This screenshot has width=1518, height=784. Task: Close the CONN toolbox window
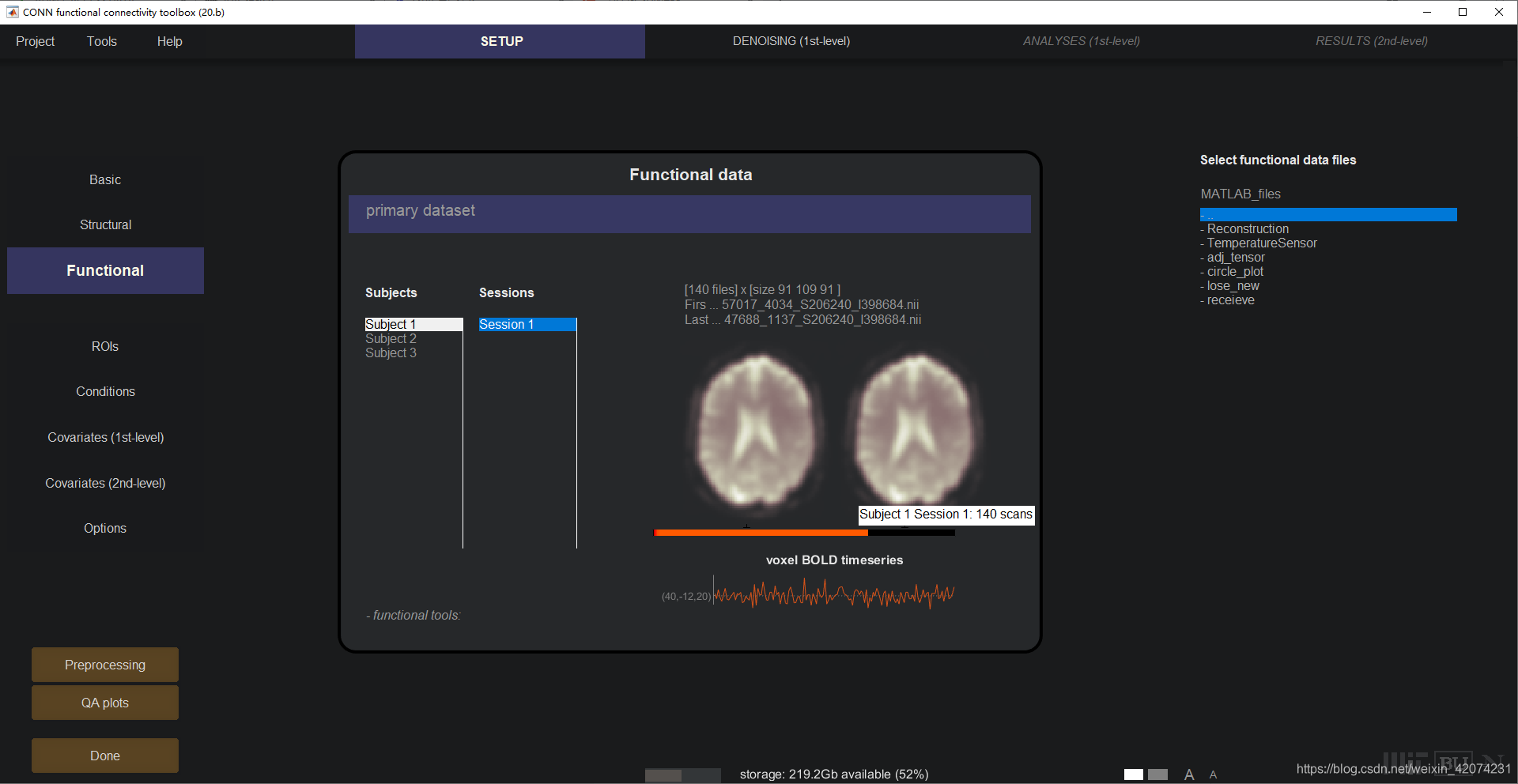(x=1499, y=12)
